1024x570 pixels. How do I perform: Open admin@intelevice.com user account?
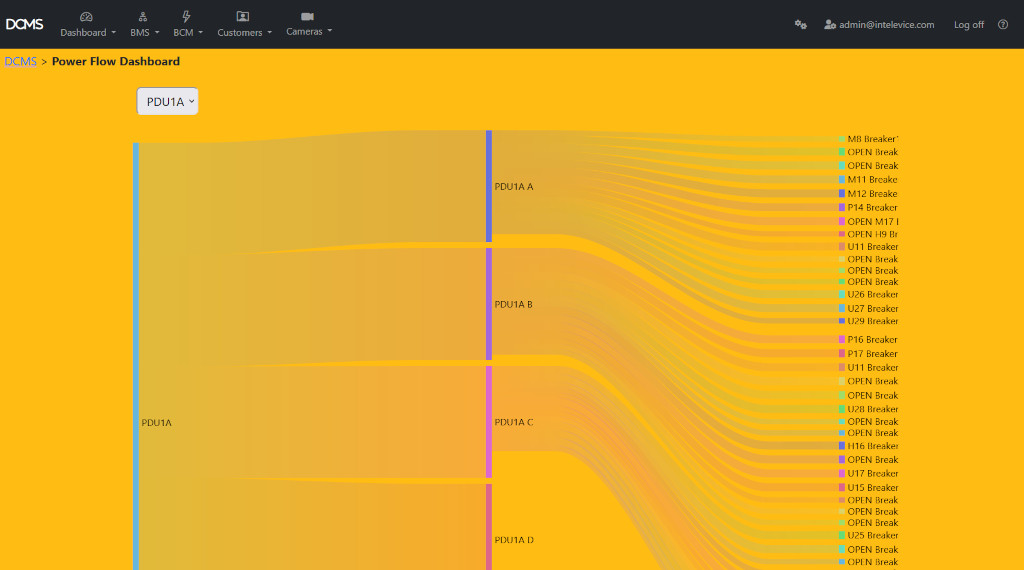click(879, 25)
